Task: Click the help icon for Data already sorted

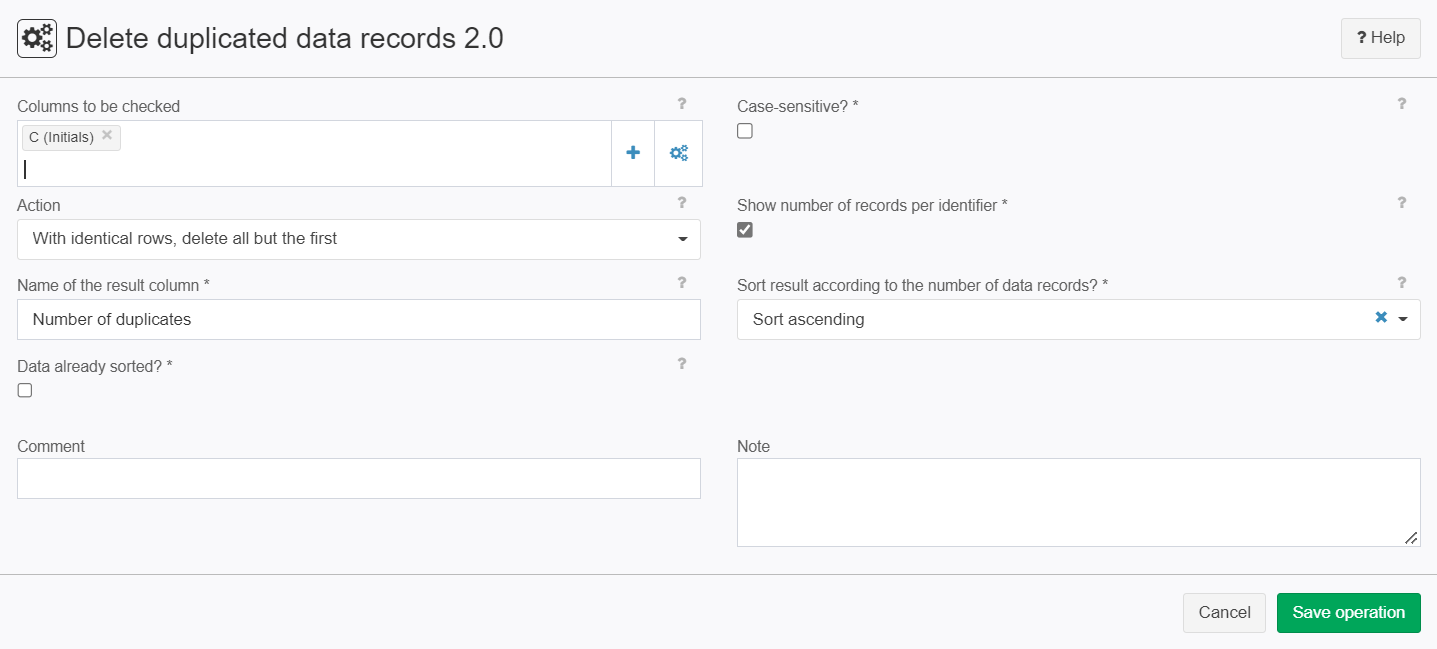Action: pyautogui.click(x=682, y=364)
